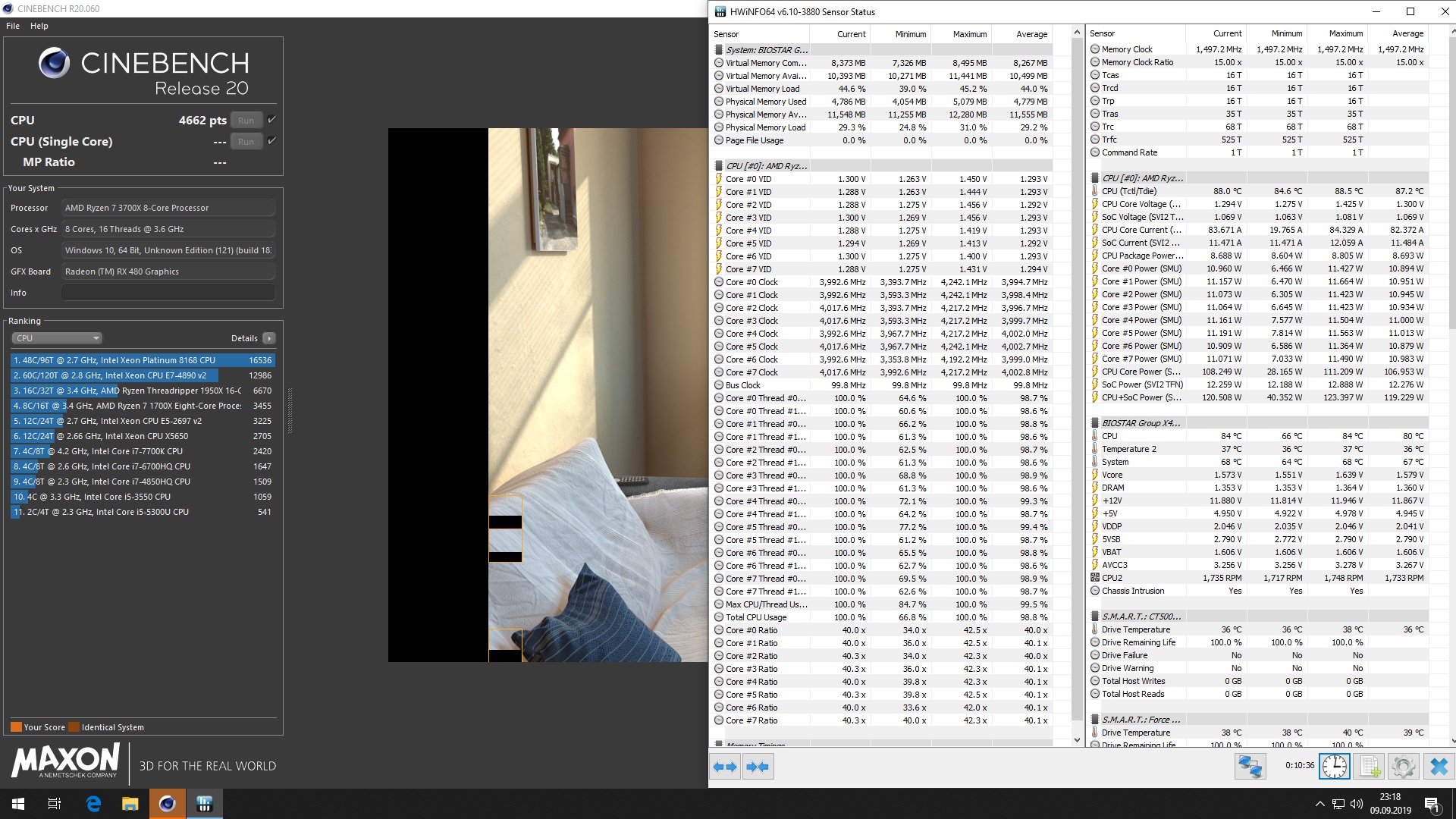The width and height of the screenshot is (1456, 819).
Task: Click the Memory Clock sensor icon
Action: click(x=1095, y=49)
